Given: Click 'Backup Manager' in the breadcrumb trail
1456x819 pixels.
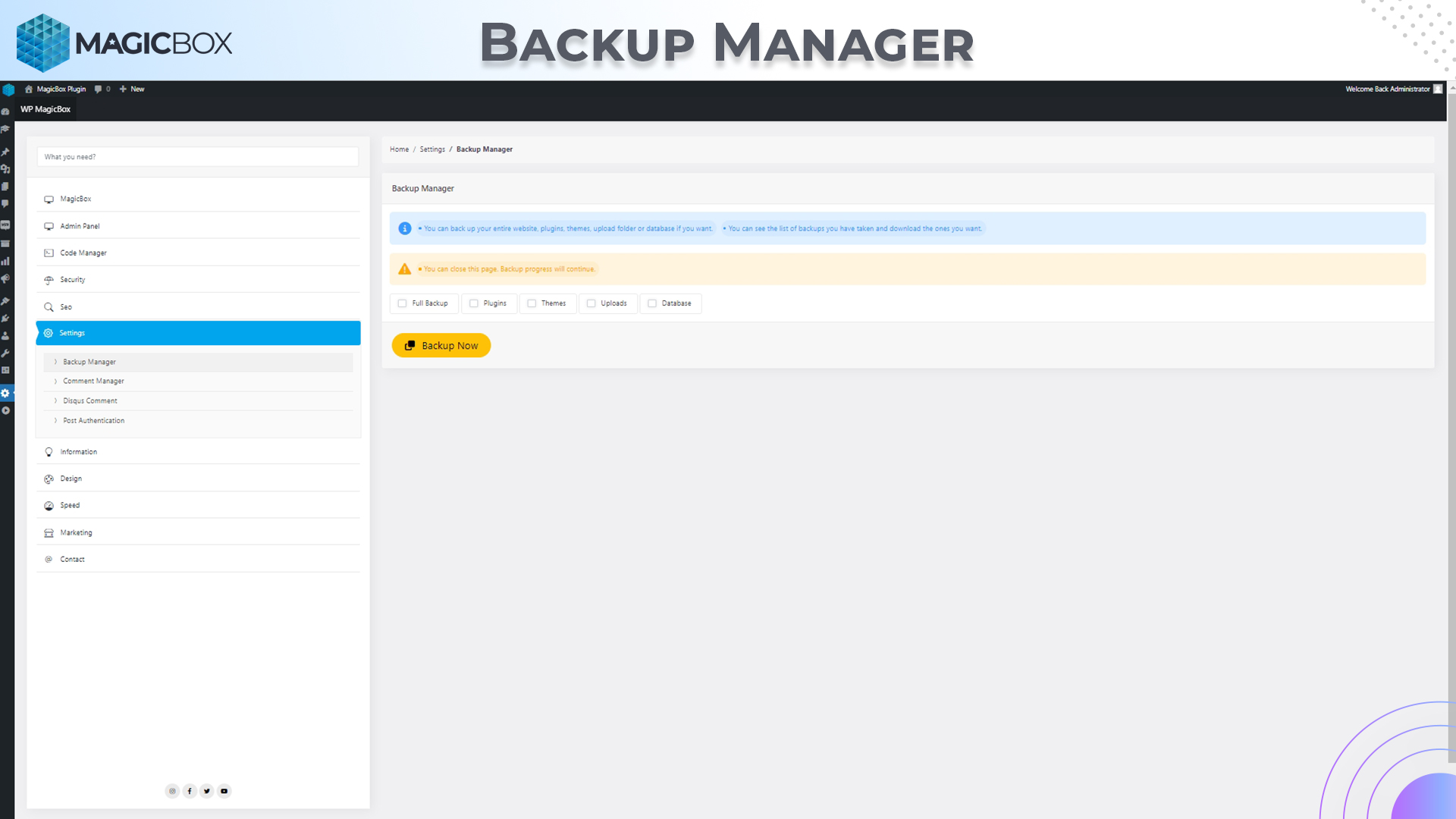Looking at the screenshot, I should 485,149.
